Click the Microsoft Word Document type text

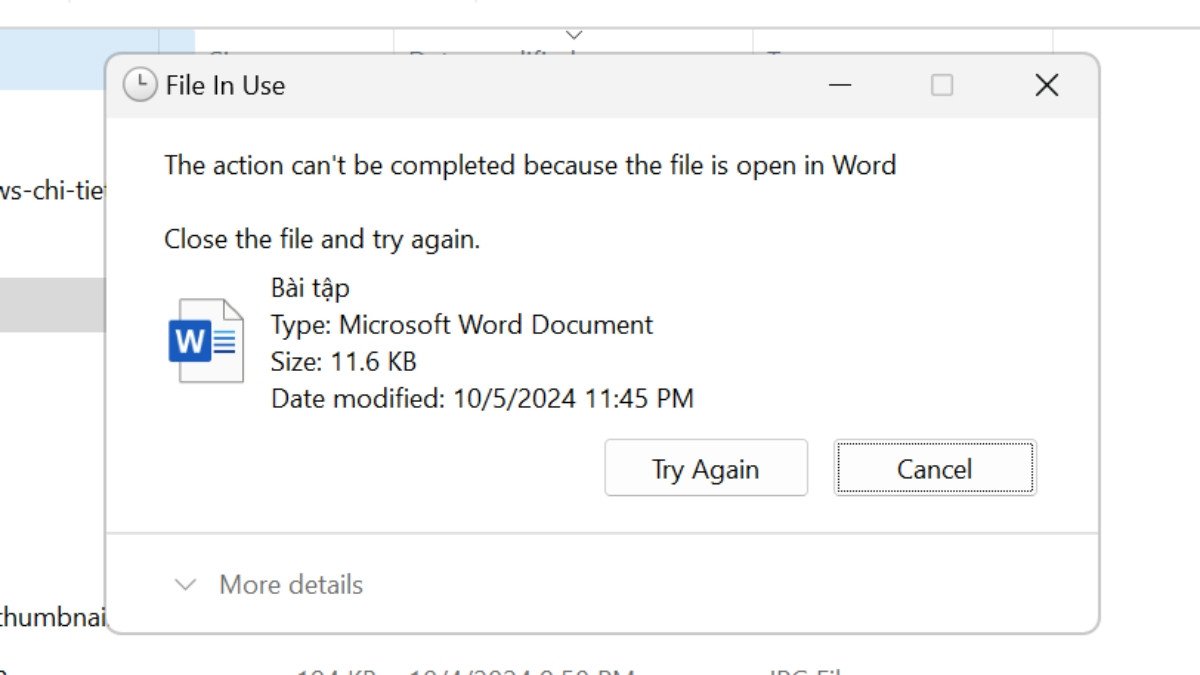pos(462,325)
